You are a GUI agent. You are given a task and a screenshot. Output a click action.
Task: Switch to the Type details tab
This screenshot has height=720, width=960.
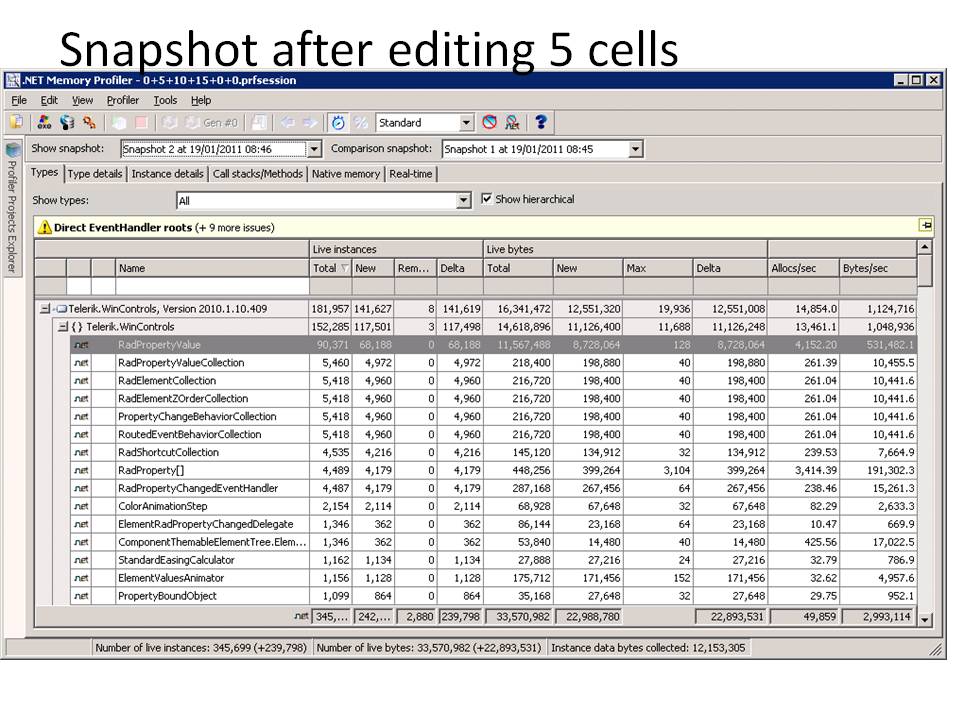pyautogui.click(x=95, y=174)
